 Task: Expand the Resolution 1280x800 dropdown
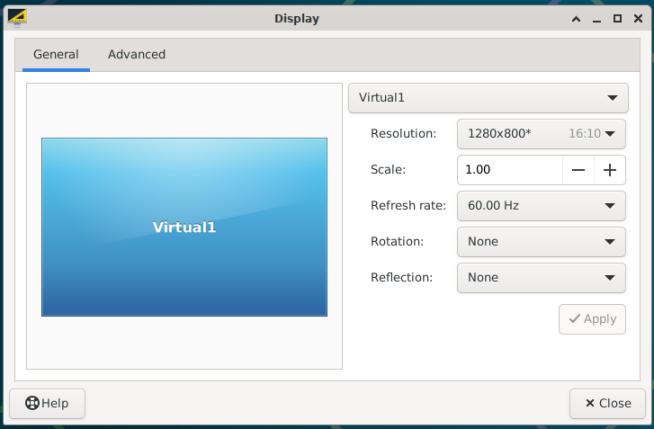[x=541, y=134]
